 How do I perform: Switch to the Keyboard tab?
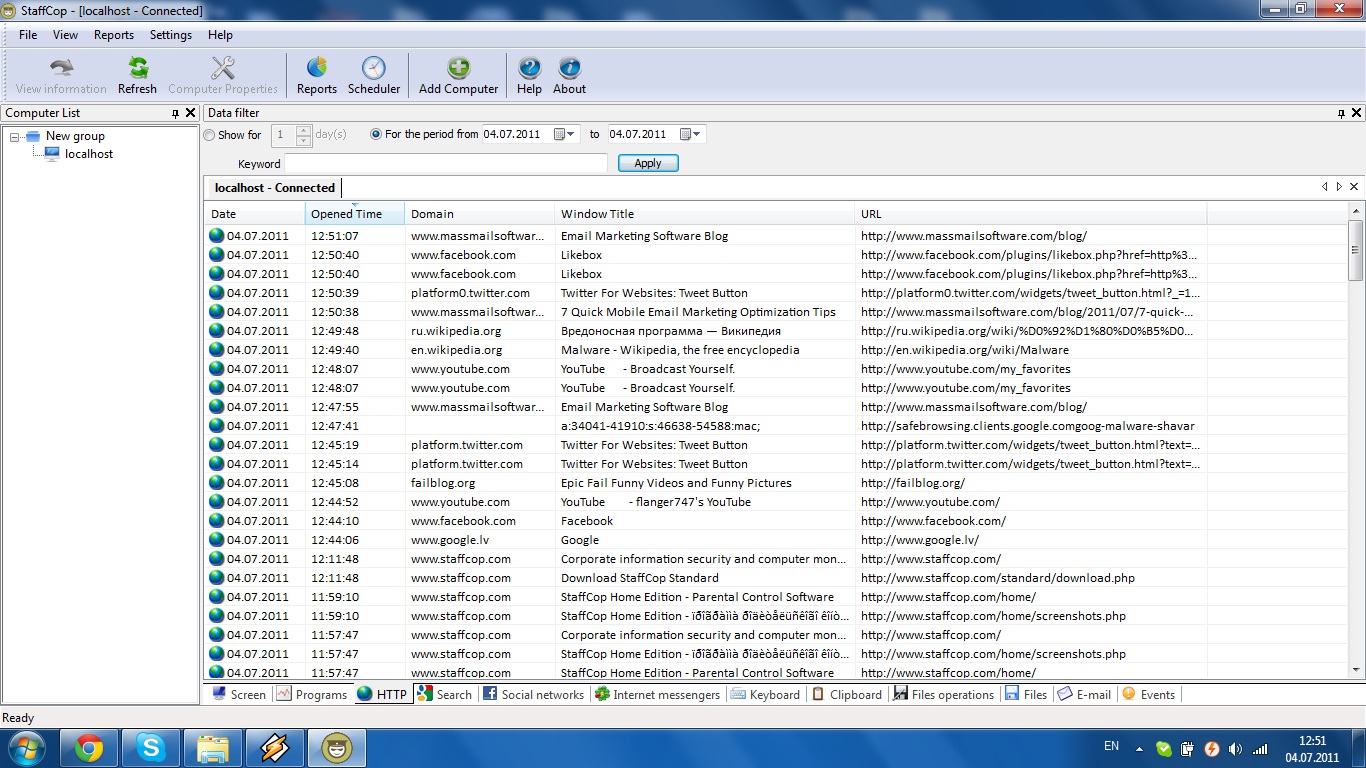click(x=766, y=694)
